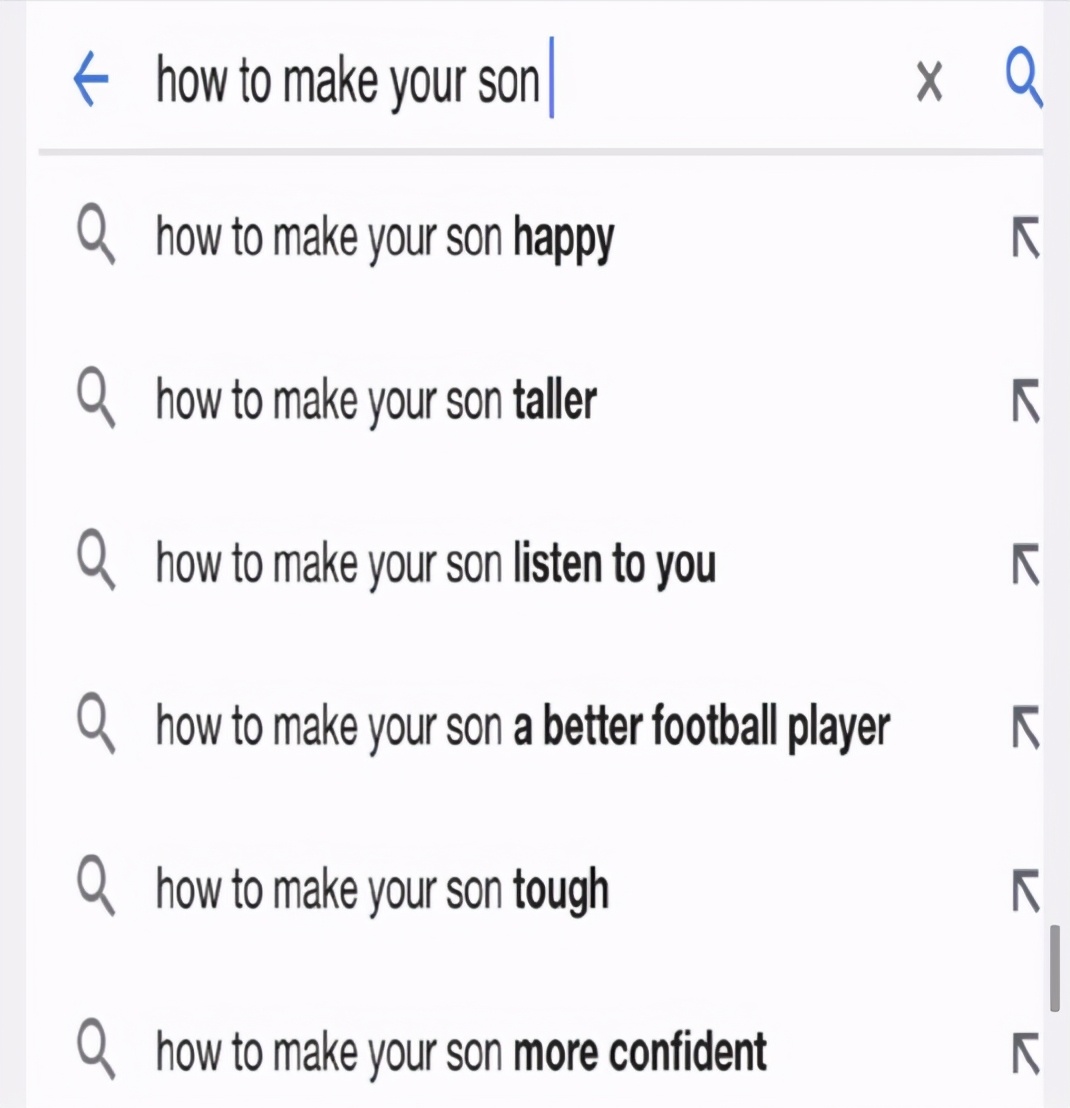Click the fill-in arrow beside "happy" suggestion
The image size is (1070, 1108).
pos(1025,240)
